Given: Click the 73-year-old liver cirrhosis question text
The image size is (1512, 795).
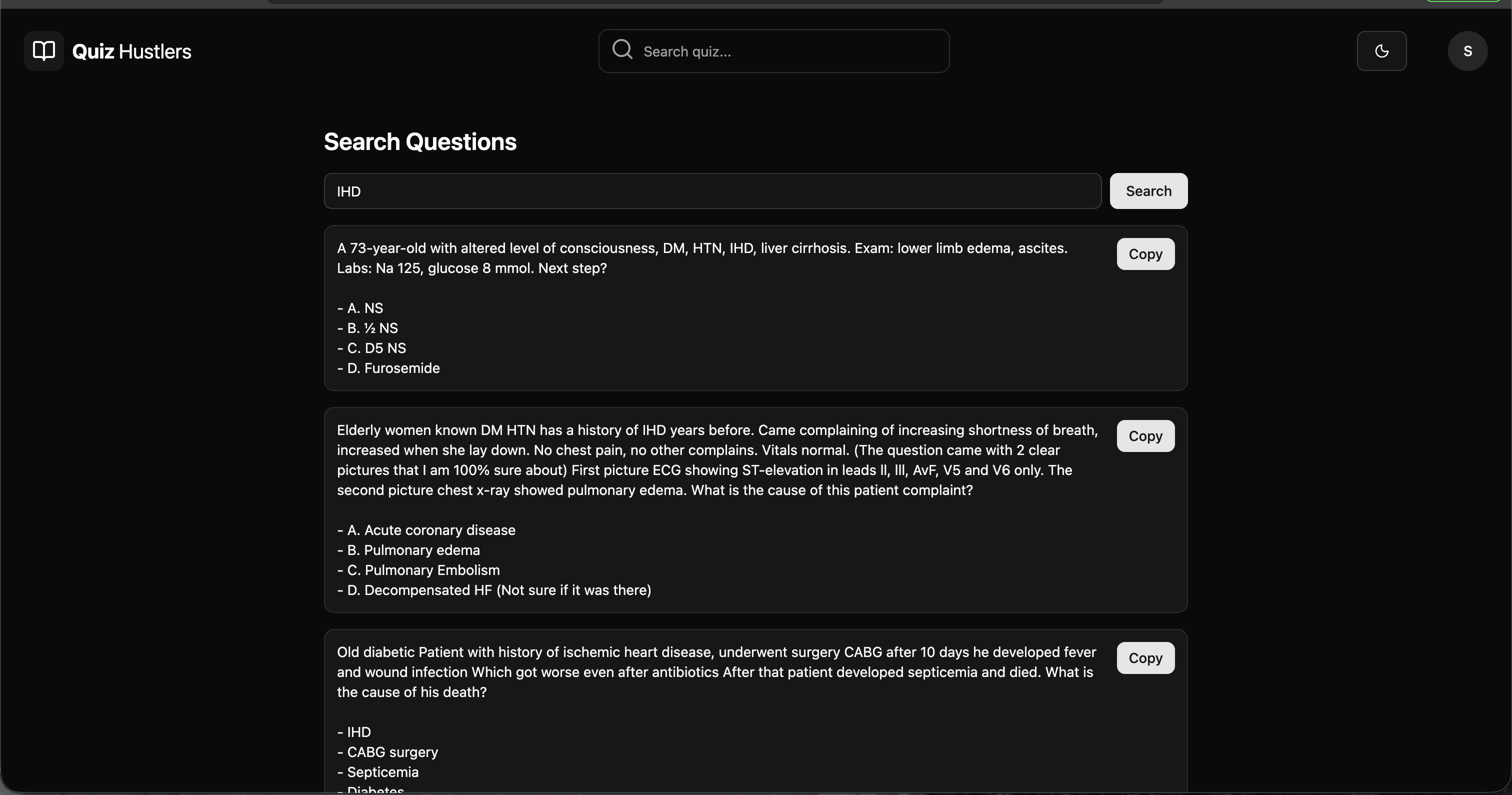Looking at the screenshot, I should pos(702,258).
